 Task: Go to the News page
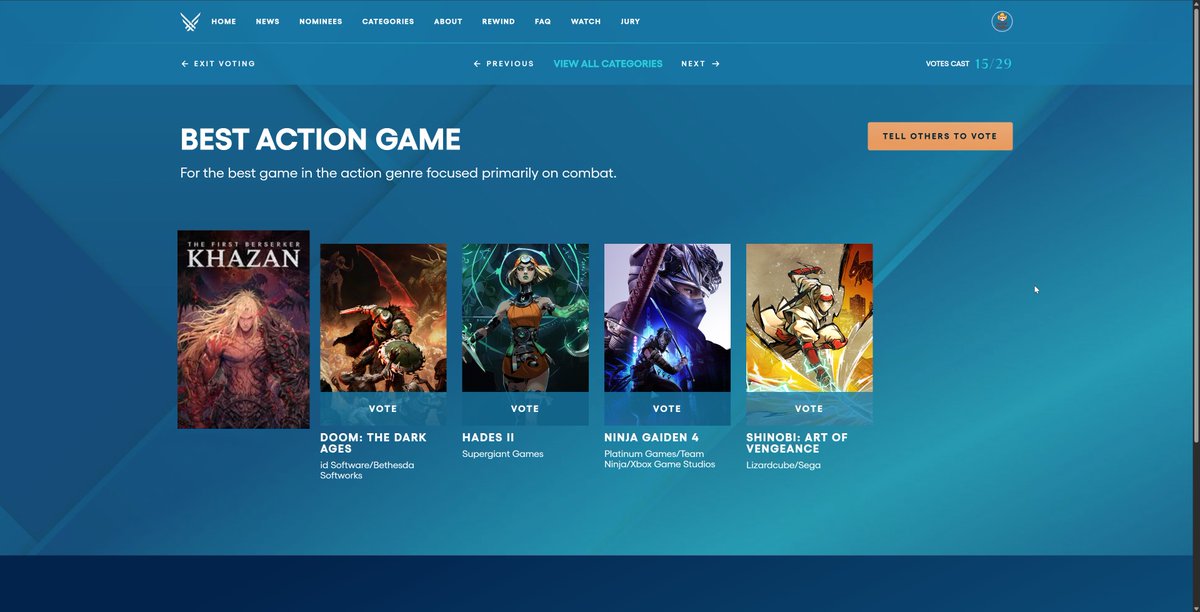(267, 21)
